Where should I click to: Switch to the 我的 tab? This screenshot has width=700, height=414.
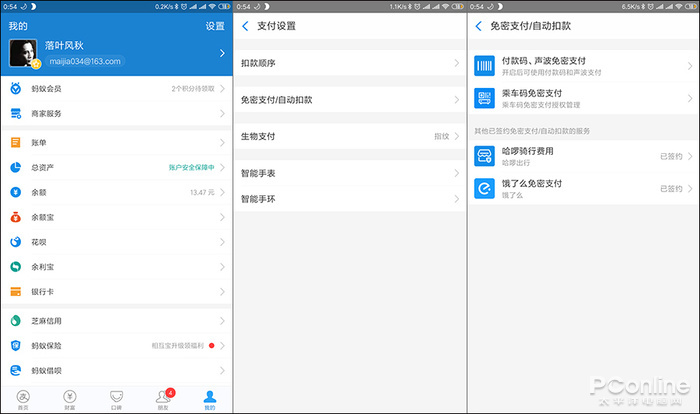pyautogui.click(x=210, y=400)
